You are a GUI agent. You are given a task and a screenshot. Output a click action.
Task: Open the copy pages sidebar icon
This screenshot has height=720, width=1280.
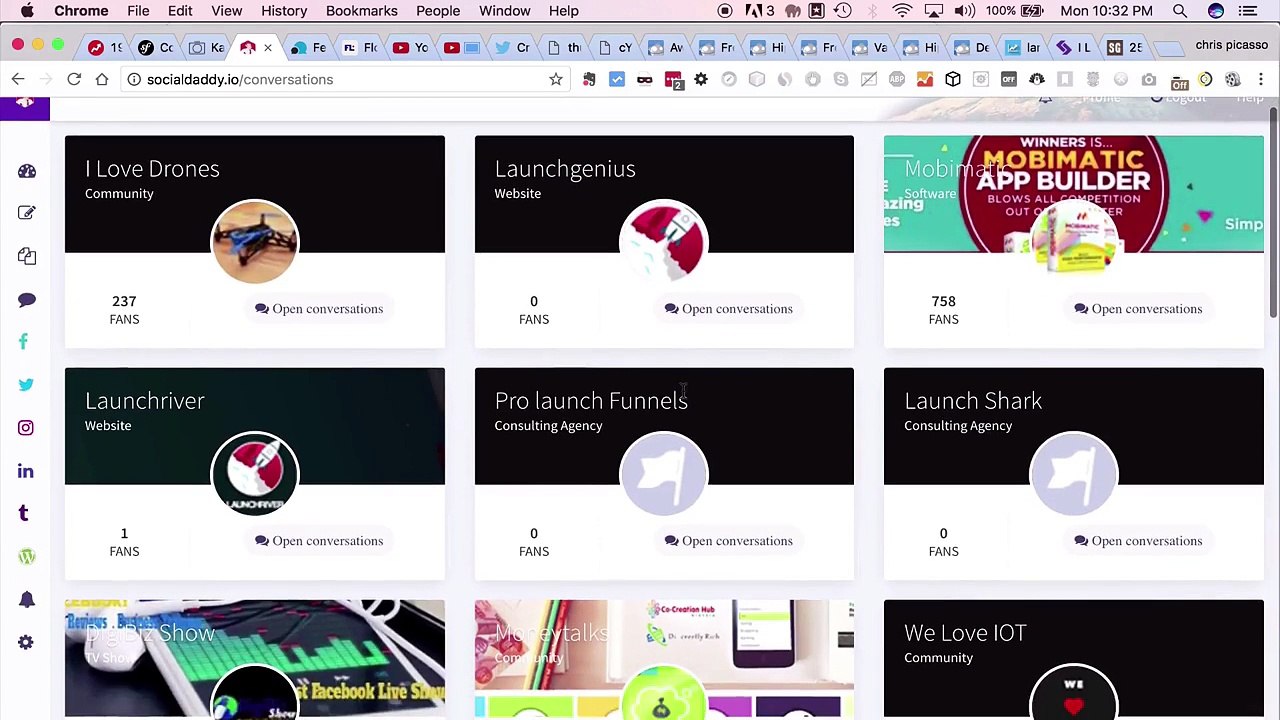(27, 256)
